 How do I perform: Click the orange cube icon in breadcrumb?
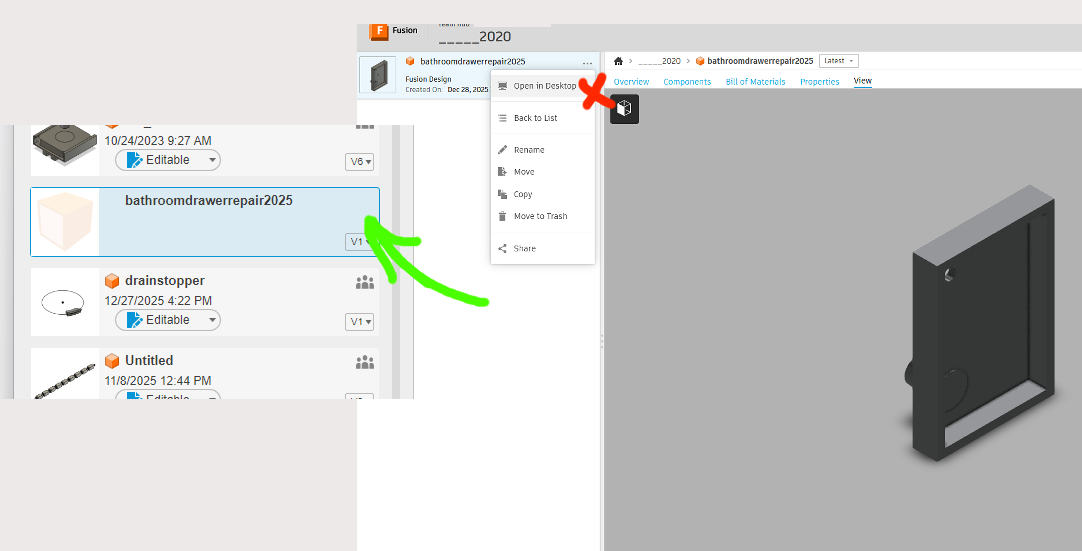pos(700,61)
